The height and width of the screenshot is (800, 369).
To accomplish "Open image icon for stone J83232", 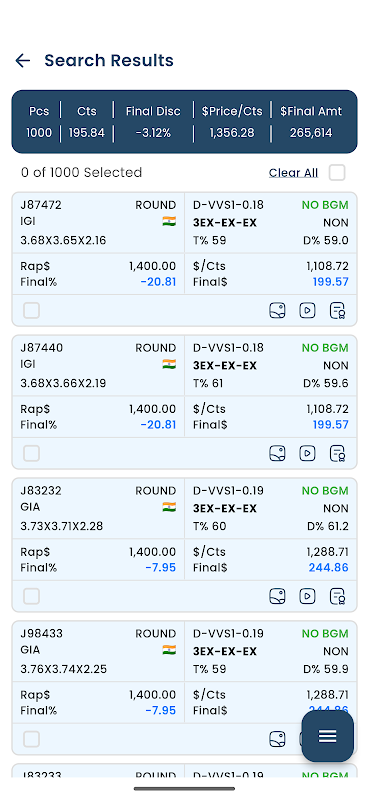I will (277, 596).
